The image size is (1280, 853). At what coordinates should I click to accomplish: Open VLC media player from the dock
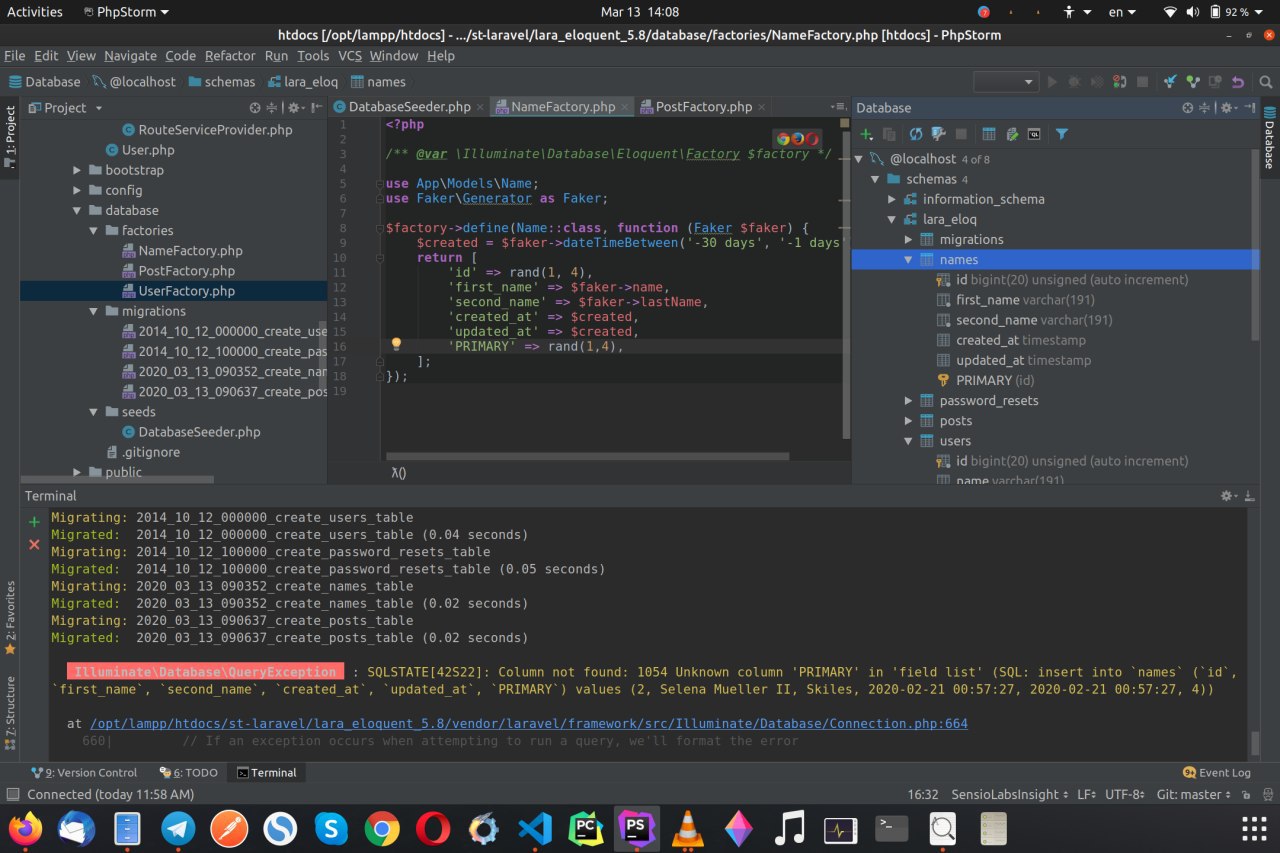687,828
